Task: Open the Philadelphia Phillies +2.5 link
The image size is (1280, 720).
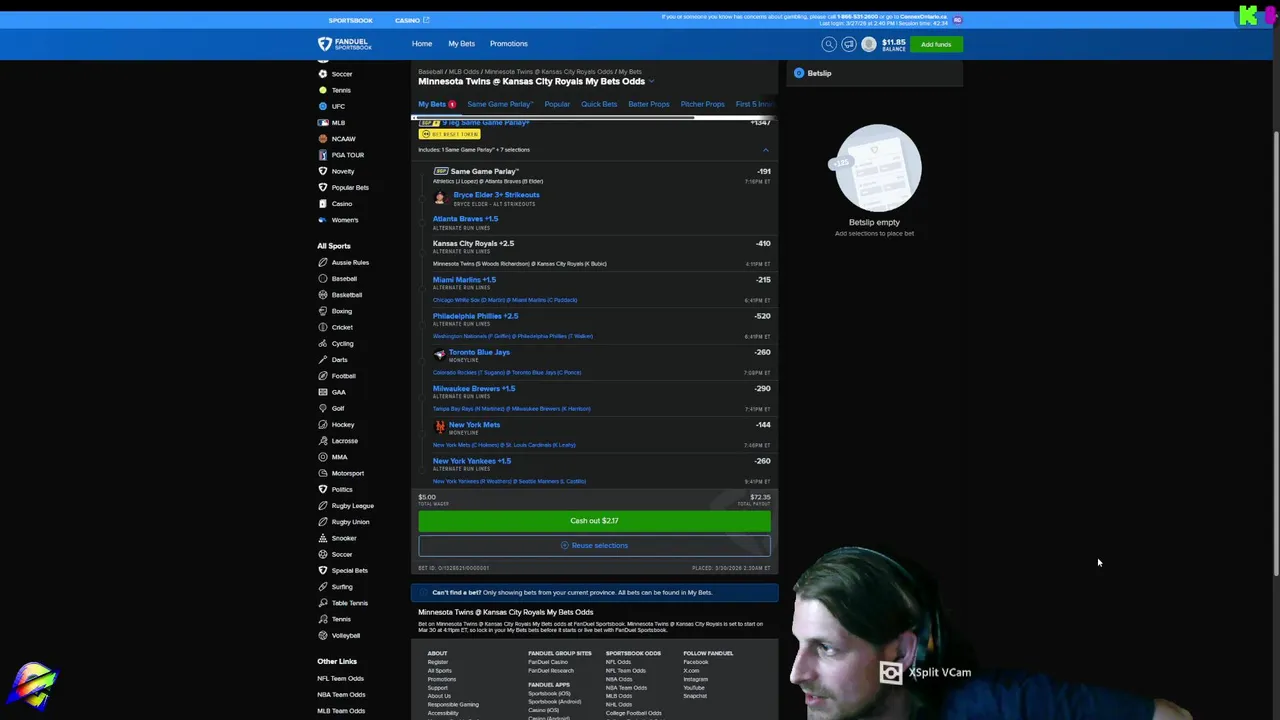Action: click(475, 316)
